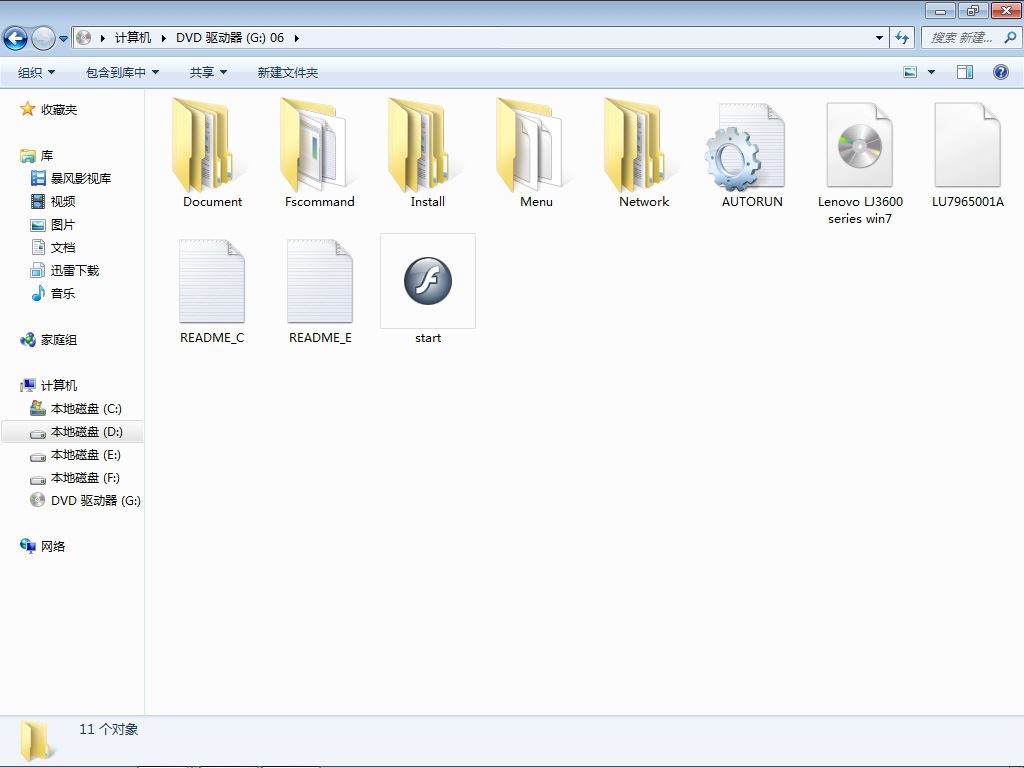Refresh the current folder view
The width and height of the screenshot is (1024, 768).
tap(902, 38)
